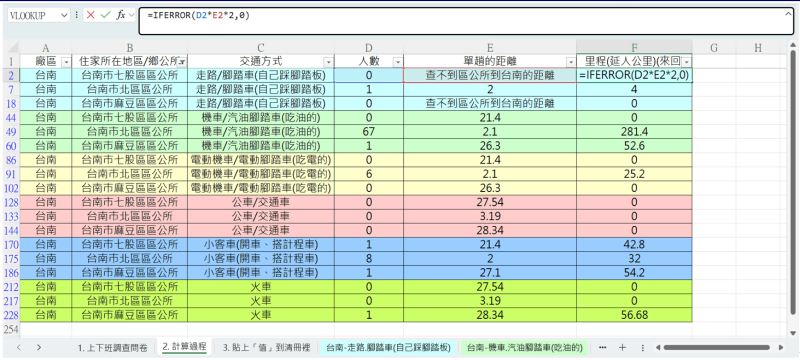Click 小客車(開車、搭計程車) cell in row 170
Screen dimensions: 800x360
pos(261,244)
